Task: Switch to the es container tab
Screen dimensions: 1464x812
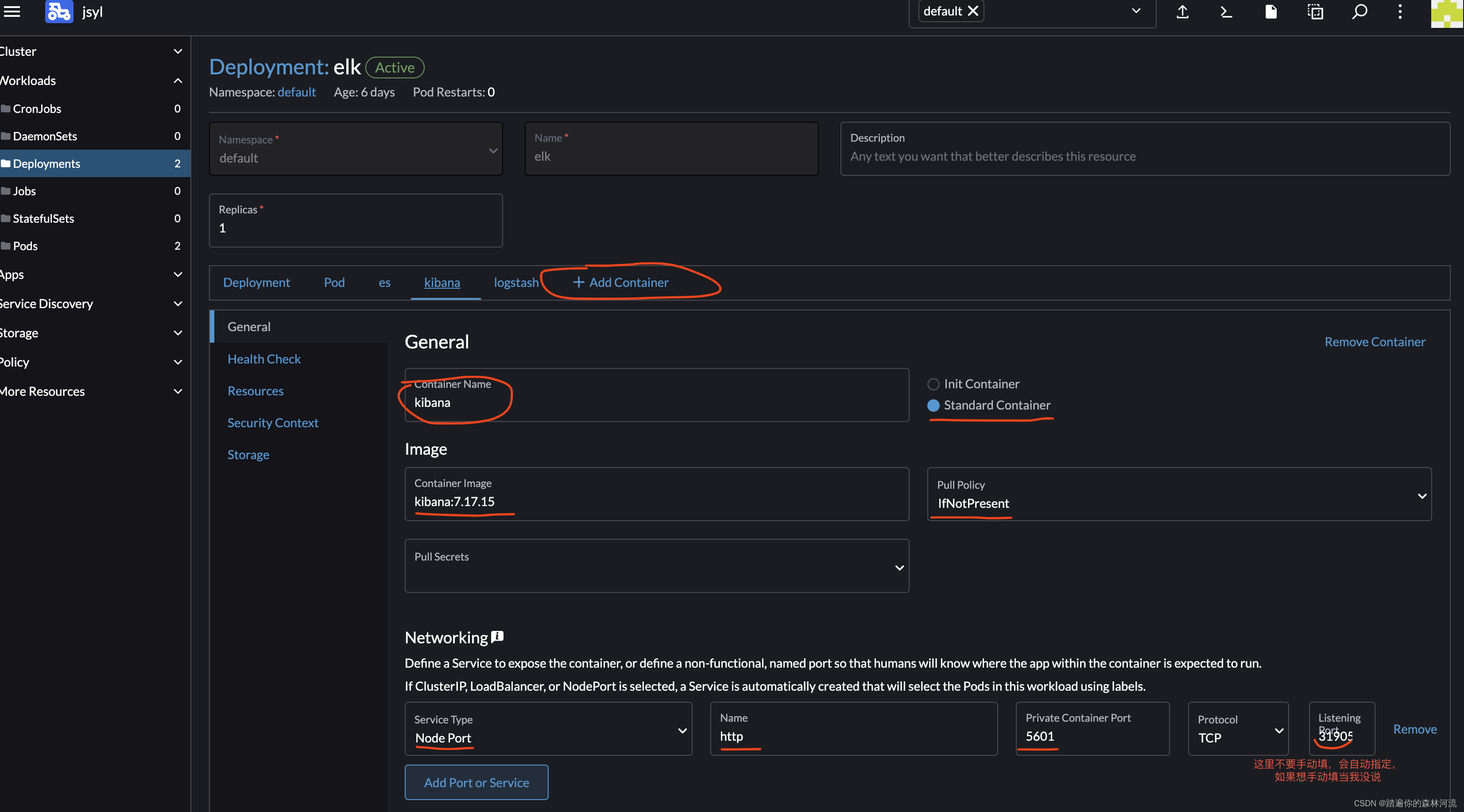Action: coord(385,282)
